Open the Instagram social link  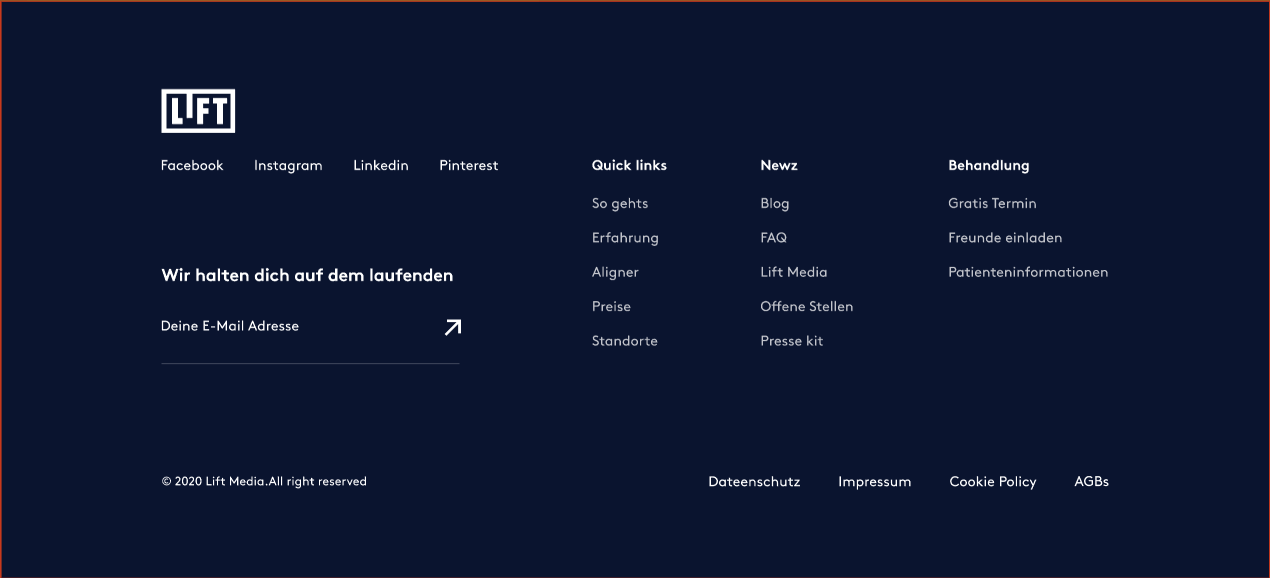(x=288, y=165)
